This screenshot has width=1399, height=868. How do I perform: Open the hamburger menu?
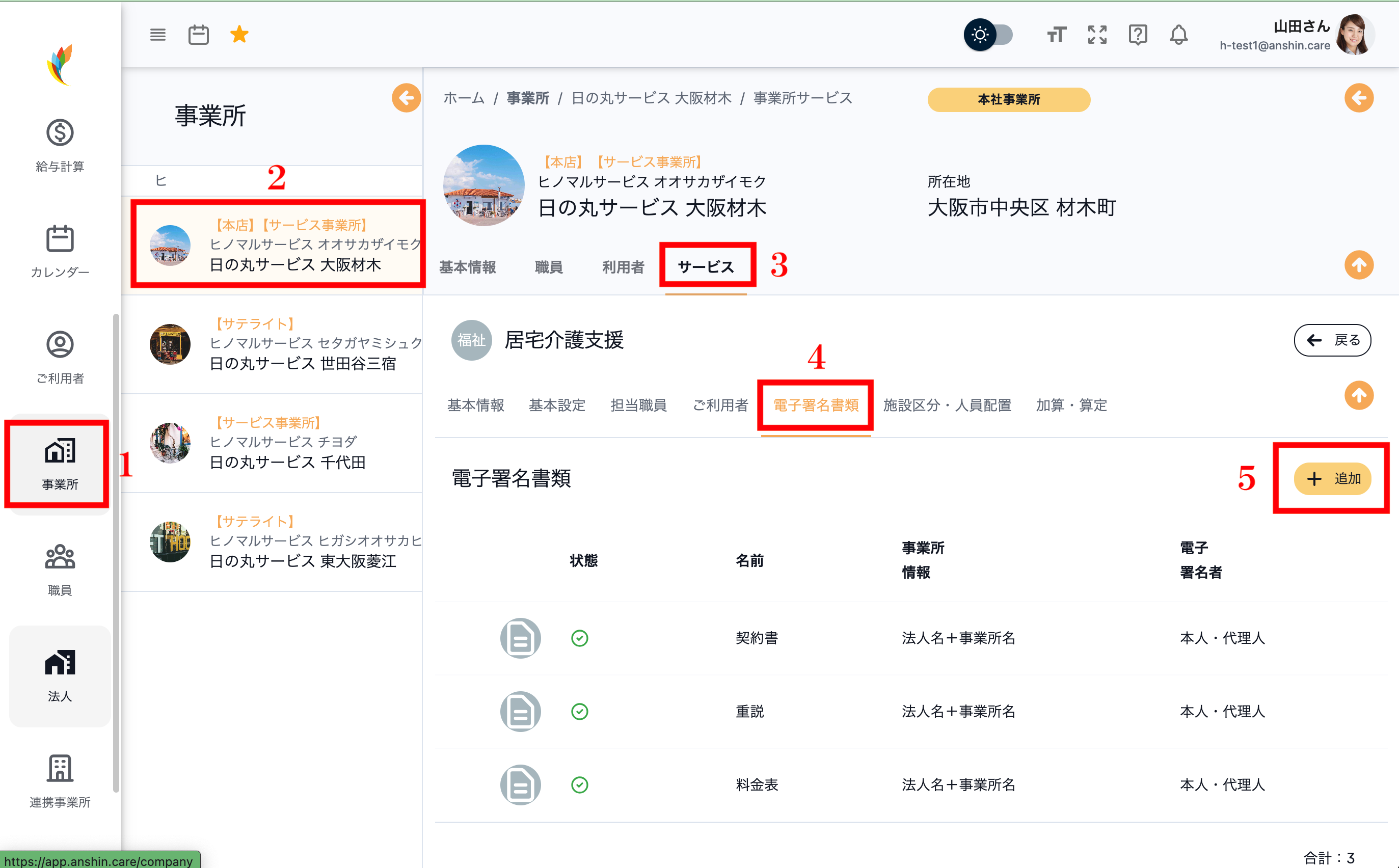point(158,35)
